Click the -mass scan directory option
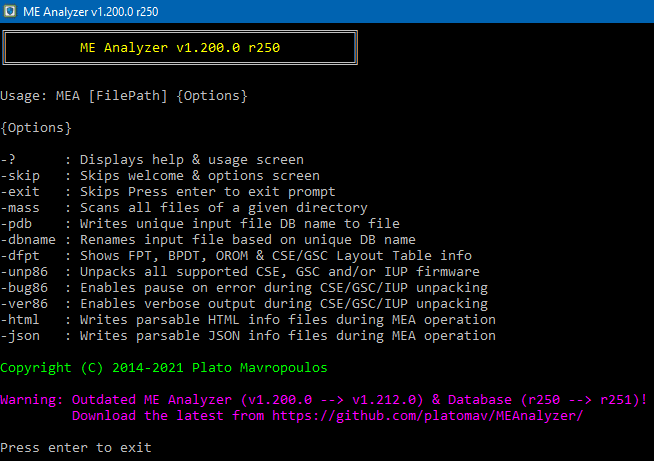654x461 pixels. coord(184,208)
